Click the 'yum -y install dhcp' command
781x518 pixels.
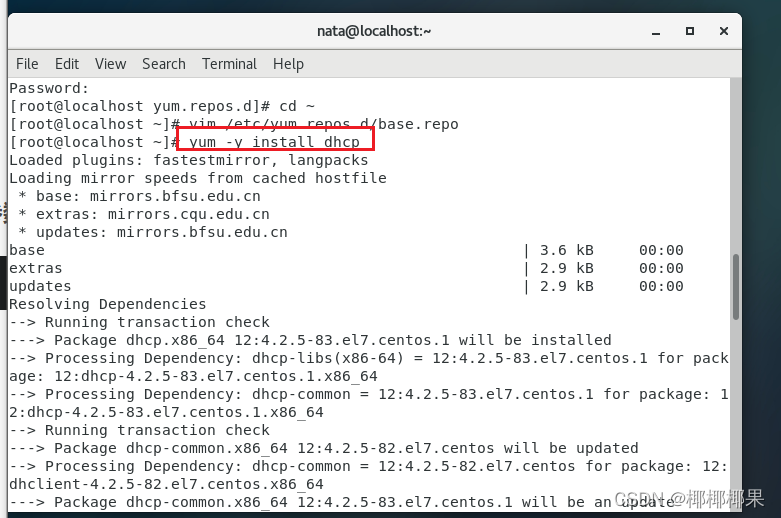click(274, 142)
